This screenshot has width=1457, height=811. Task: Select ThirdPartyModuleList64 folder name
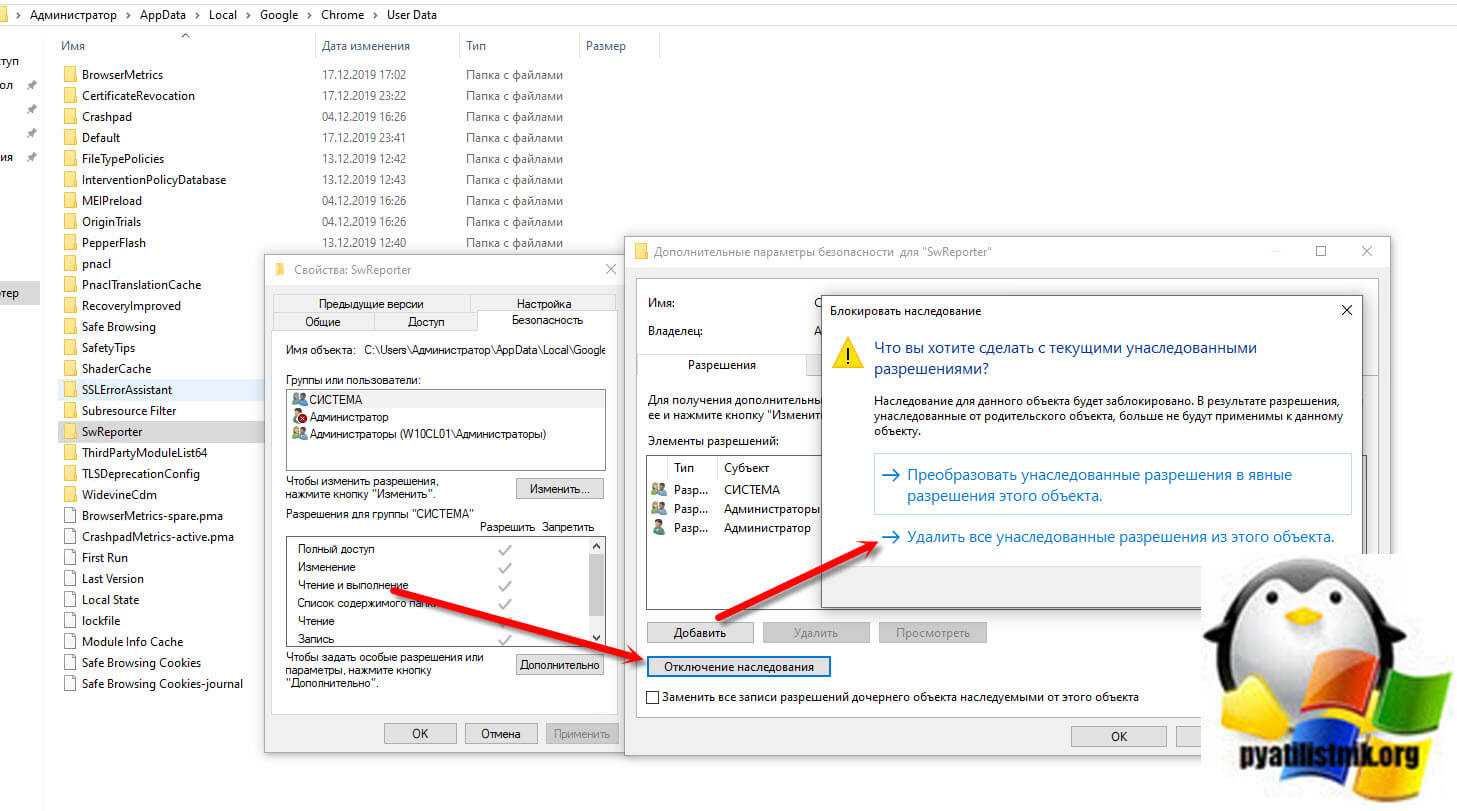click(144, 453)
